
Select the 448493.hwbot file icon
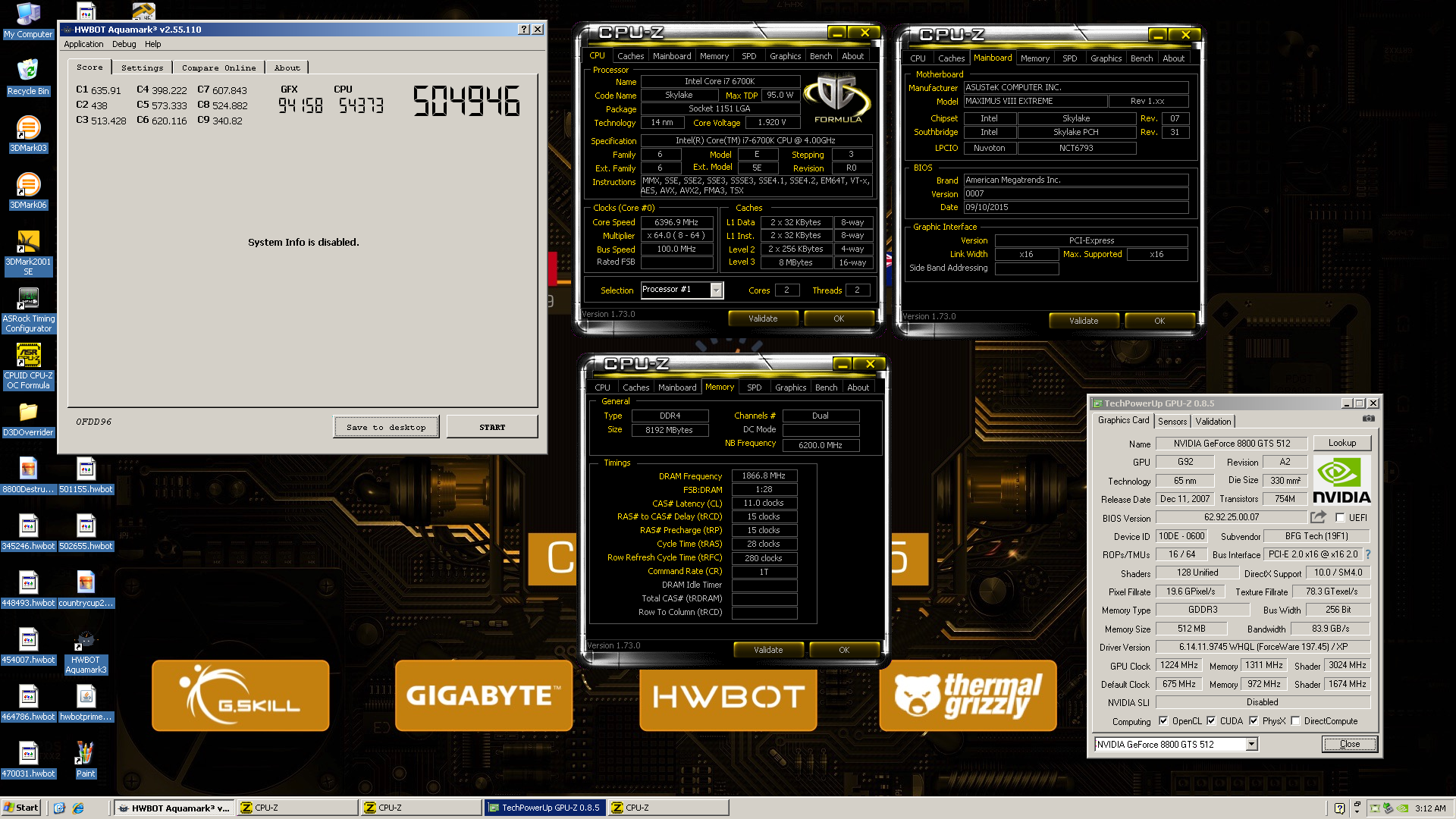click(28, 589)
